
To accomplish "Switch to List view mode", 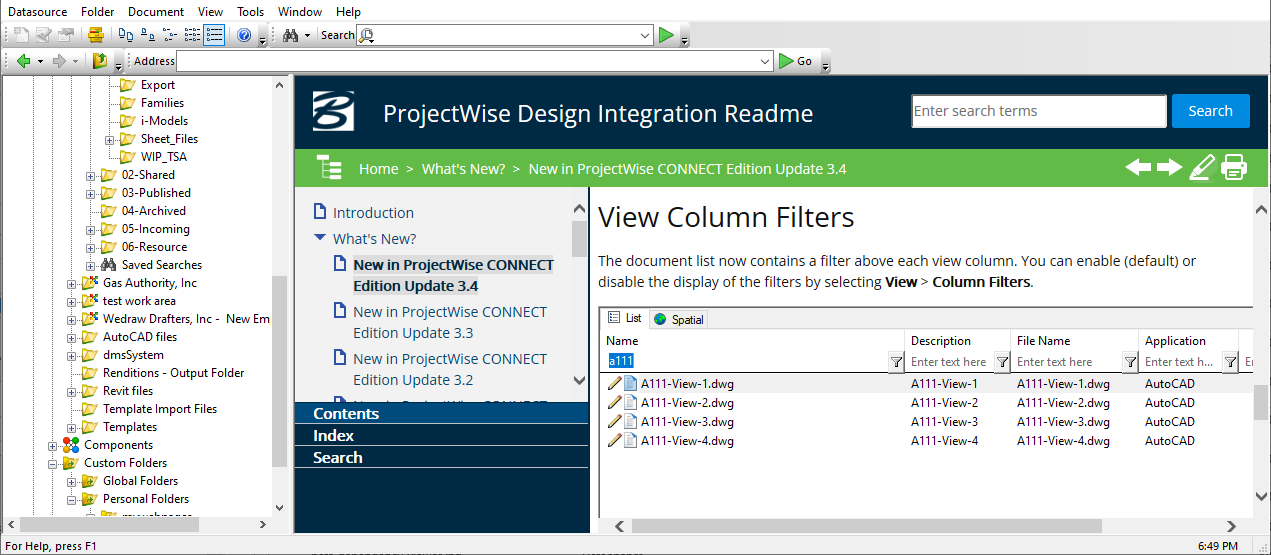I will 192,35.
